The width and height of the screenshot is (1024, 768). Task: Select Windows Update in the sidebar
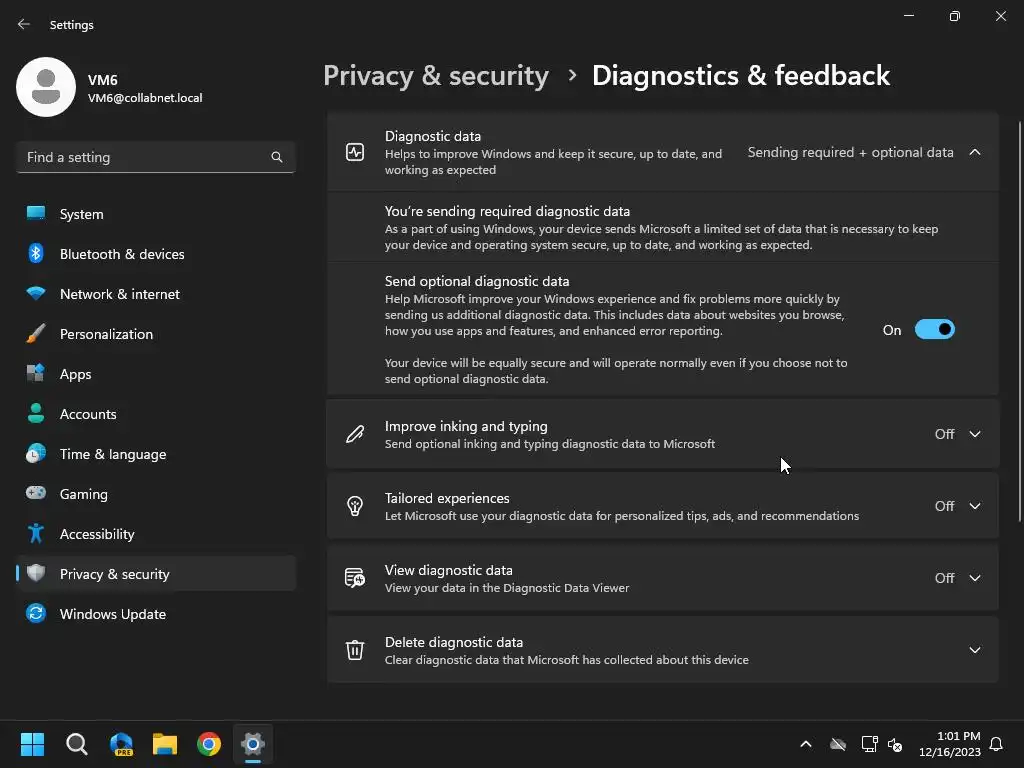(x=156, y=614)
